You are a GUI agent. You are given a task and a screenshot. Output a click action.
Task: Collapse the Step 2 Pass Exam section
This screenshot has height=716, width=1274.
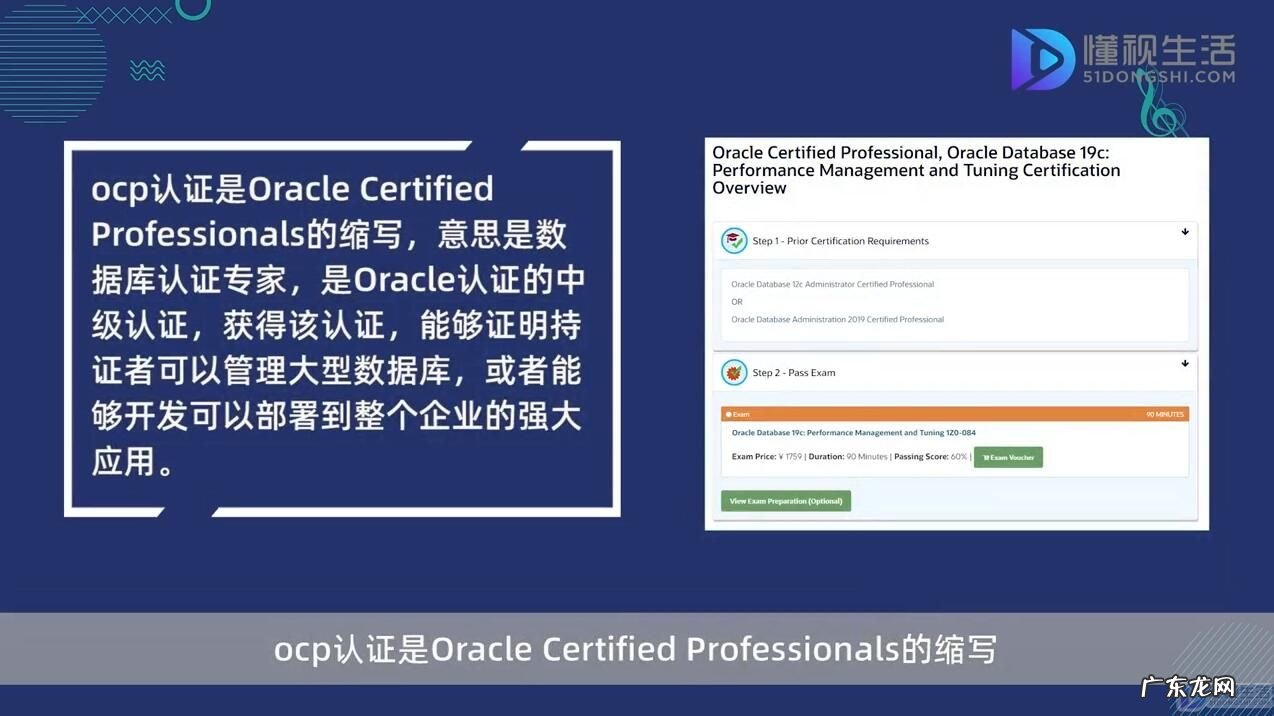coord(1184,363)
